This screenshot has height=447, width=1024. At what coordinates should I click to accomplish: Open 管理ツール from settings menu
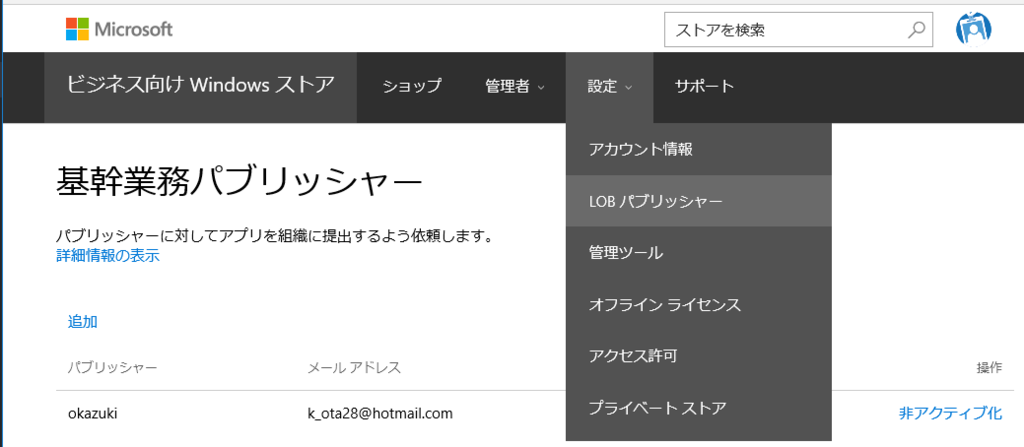(699, 253)
